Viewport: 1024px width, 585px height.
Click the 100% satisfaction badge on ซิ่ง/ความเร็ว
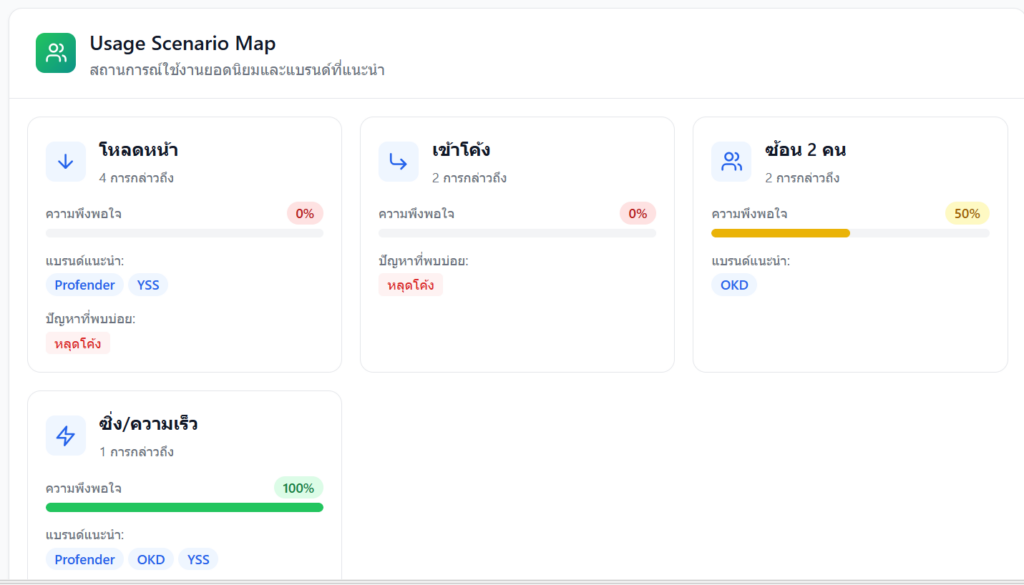(298, 488)
